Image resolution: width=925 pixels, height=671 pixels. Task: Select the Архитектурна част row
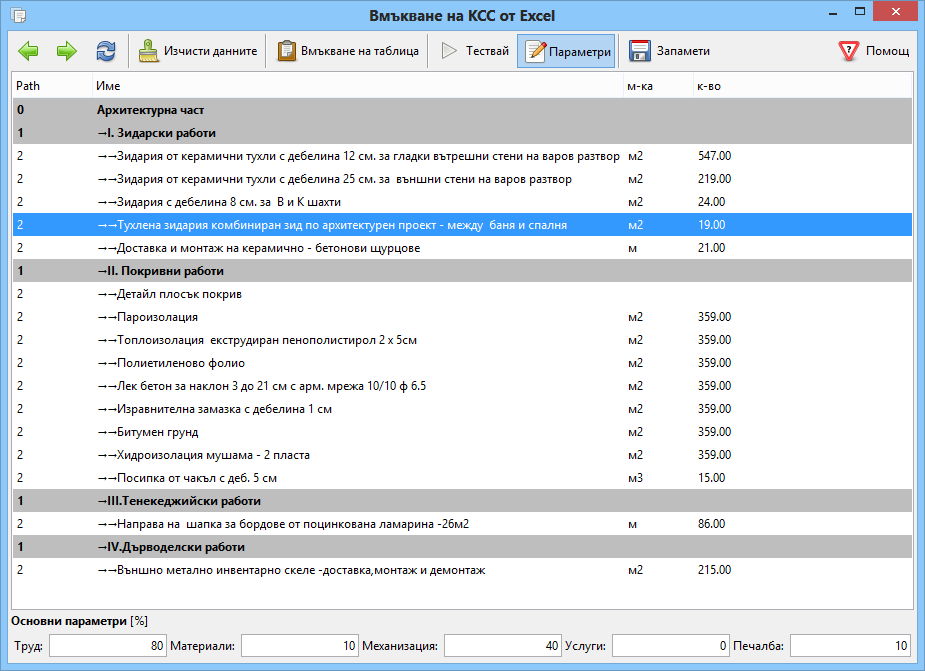click(x=462, y=110)
